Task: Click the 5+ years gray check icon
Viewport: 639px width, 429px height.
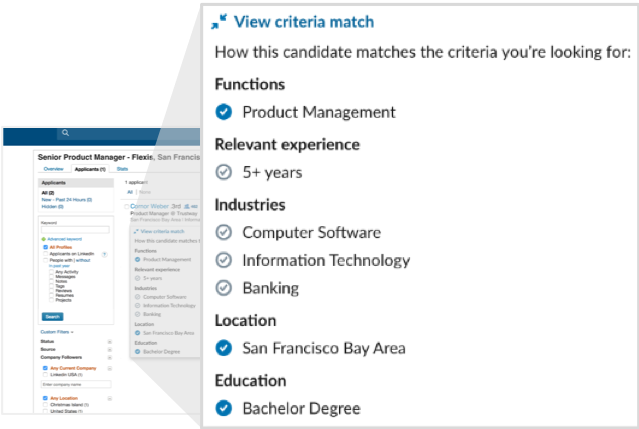Action: pyautogui.click(x=224, y=172)
